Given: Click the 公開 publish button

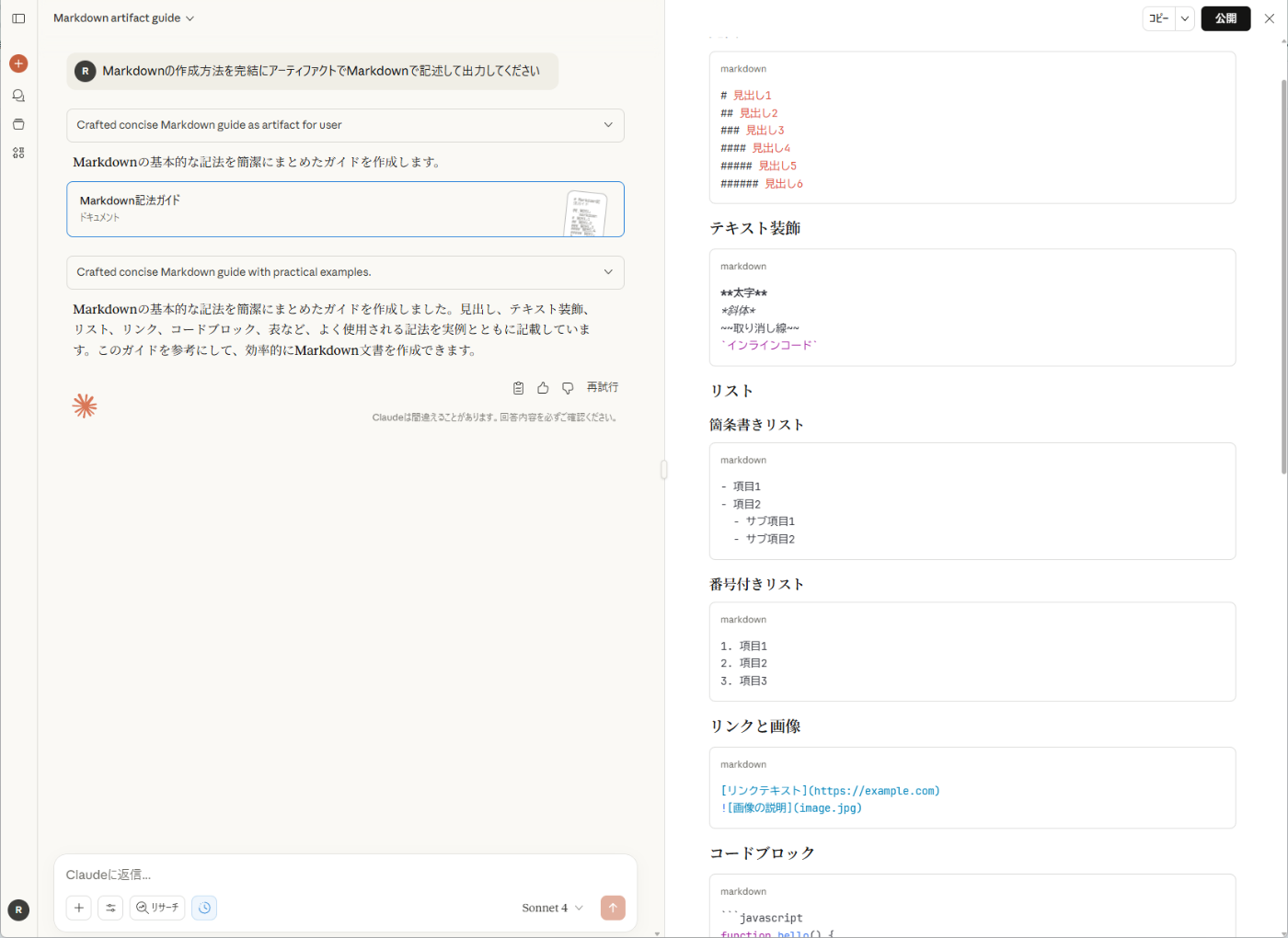Looking at the screenshot, I should point(1225,18).
